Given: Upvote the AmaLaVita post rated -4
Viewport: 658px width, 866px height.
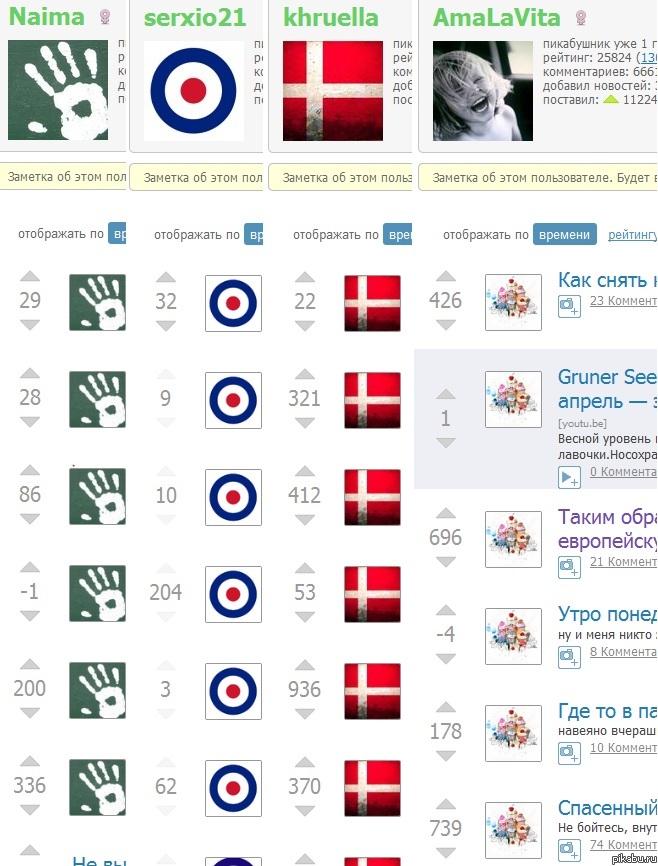Looking at the screenshot, I should [446, 610].
